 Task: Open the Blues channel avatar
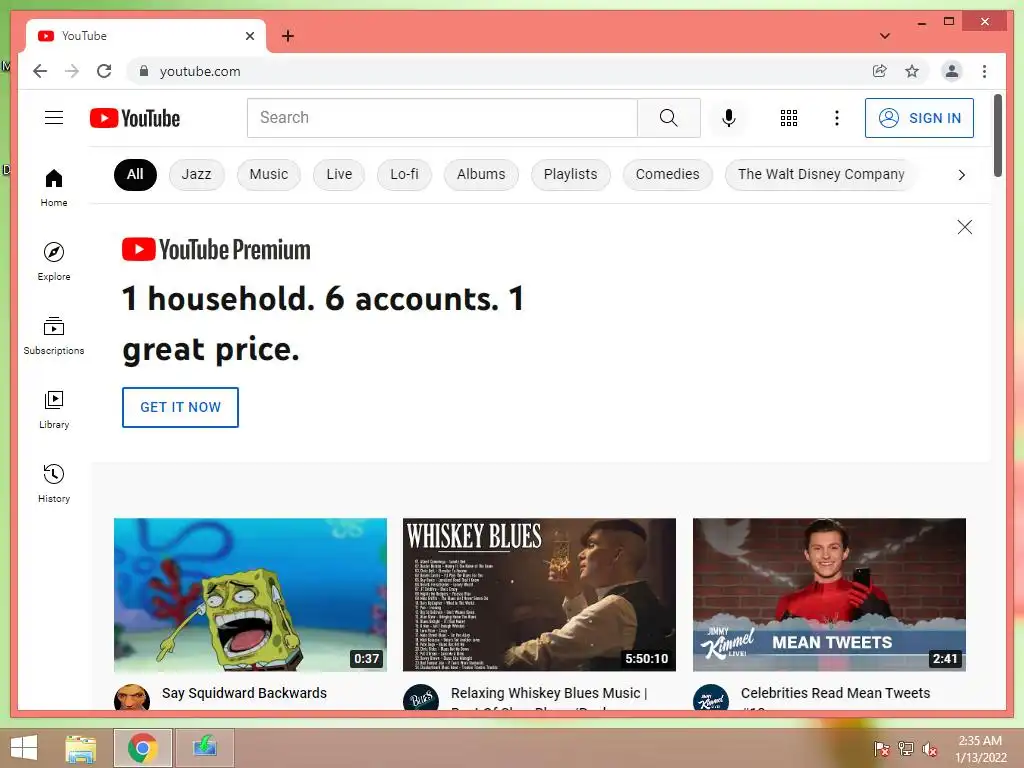click(x=421, y=698)
